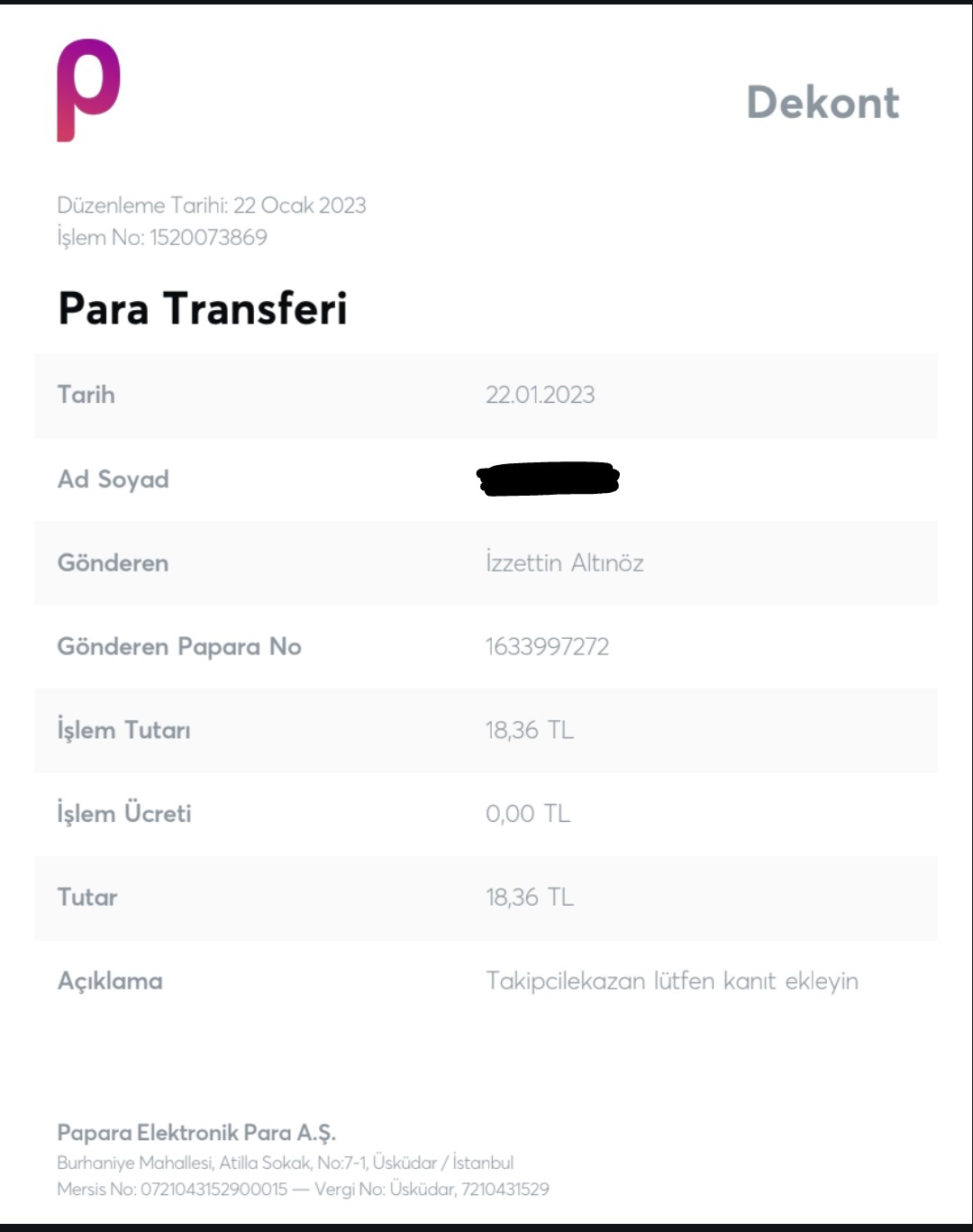This screenshot has height=1232, width=973.
Task: Click the Açıklama text Takipcilekazan lütfen kanıt ekleyin
Action: pyautogui.click(x=671, y=981)
